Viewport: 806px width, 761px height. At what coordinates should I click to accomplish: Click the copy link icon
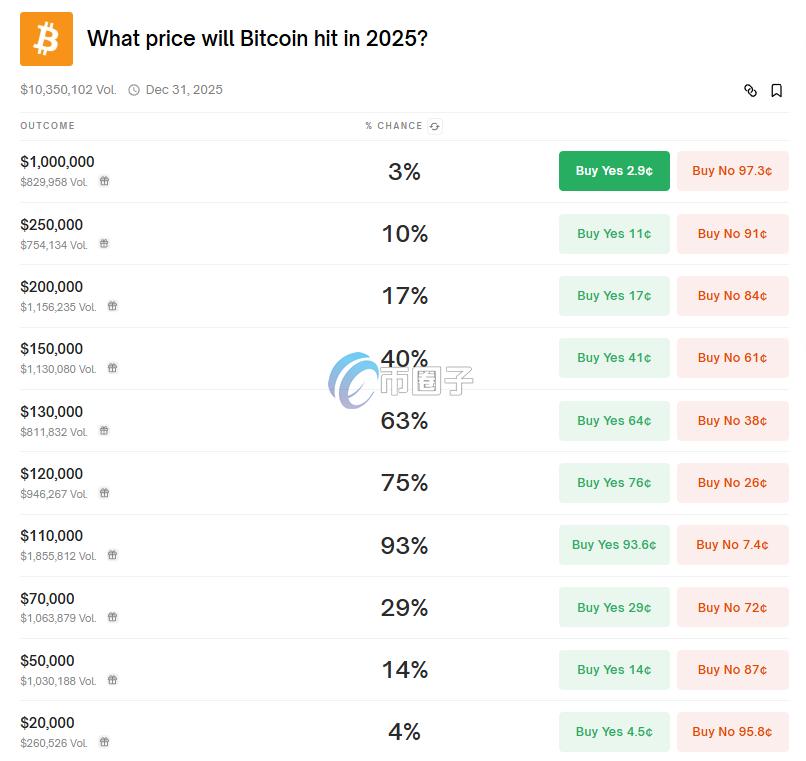[x=751, y=90]
